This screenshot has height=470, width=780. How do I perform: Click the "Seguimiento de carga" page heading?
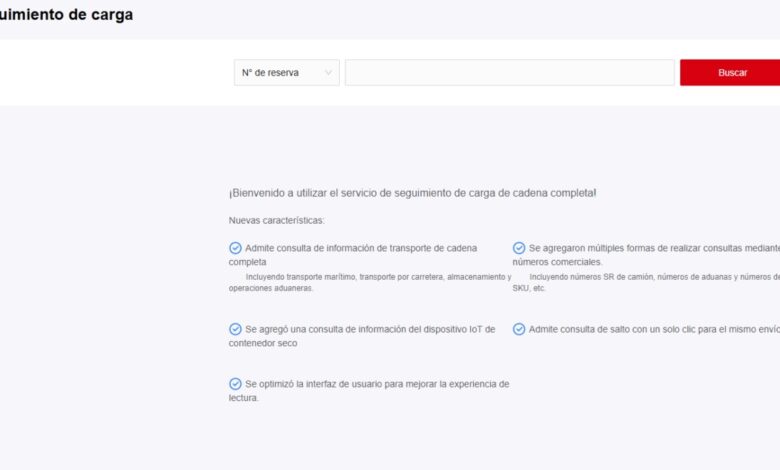(66, 15)
